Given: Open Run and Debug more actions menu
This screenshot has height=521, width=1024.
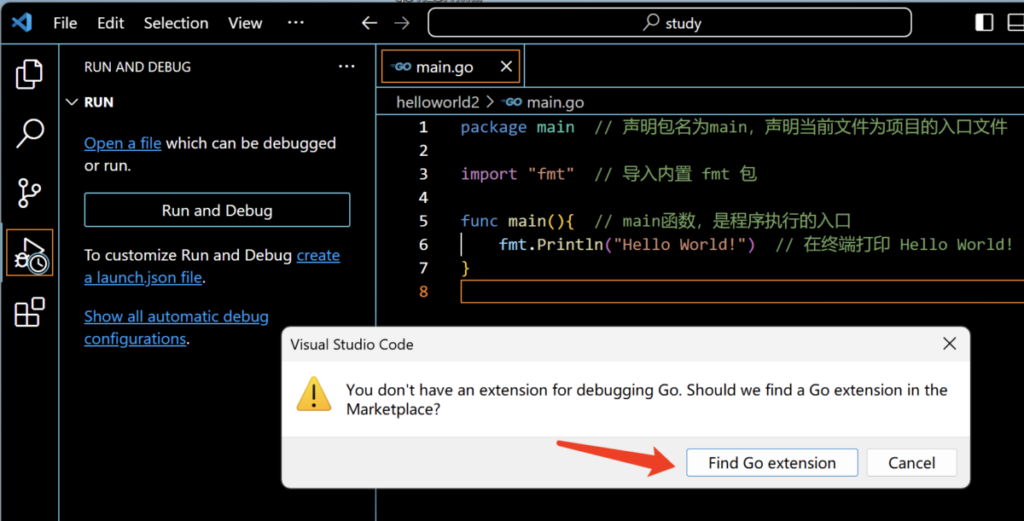Looking at the screenshot, I should point(347,67).
